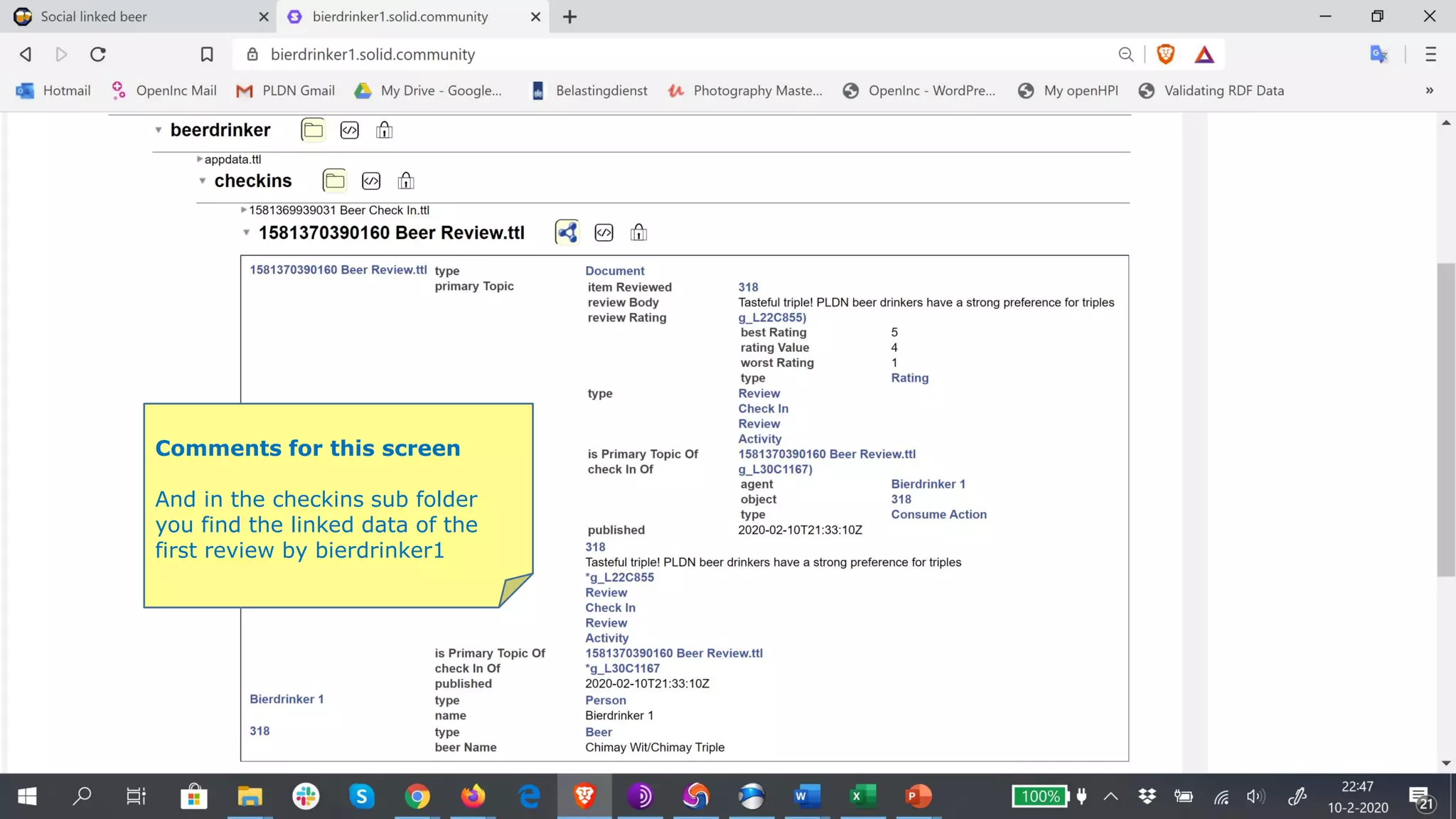Open the notification center
This screenshot has width=1456, height=819.
[1420, 798]
